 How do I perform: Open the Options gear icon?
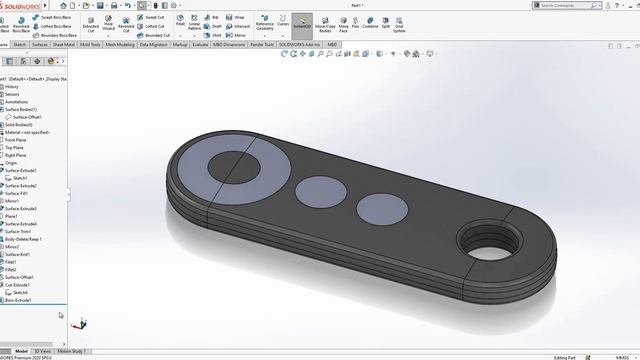pos(173,5)
